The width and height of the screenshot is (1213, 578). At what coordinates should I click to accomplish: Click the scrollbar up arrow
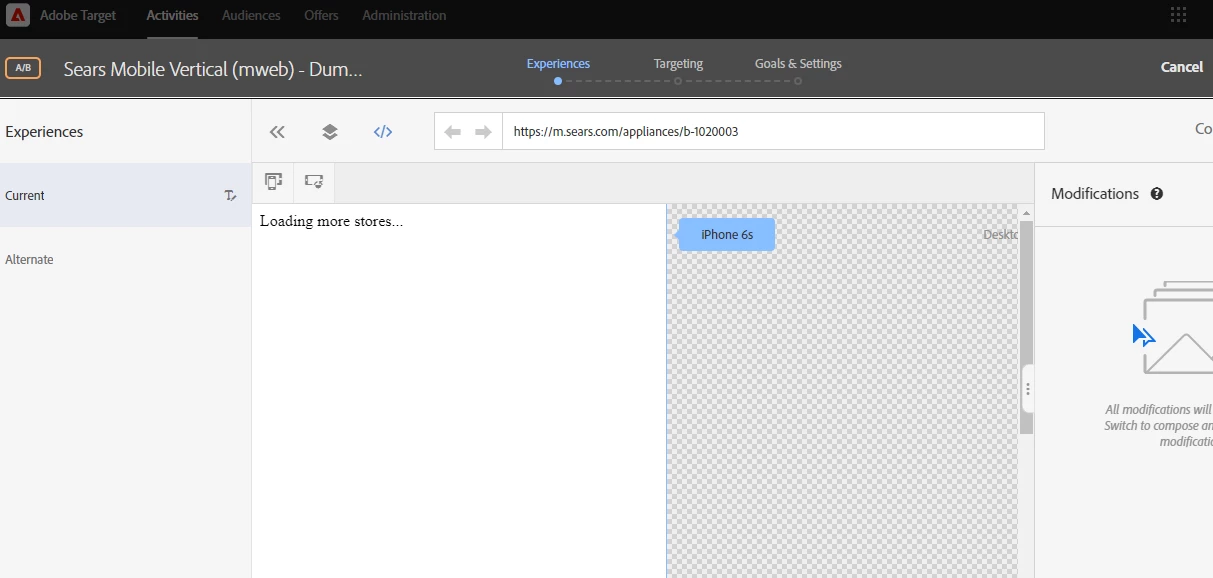coord(1026,212)
